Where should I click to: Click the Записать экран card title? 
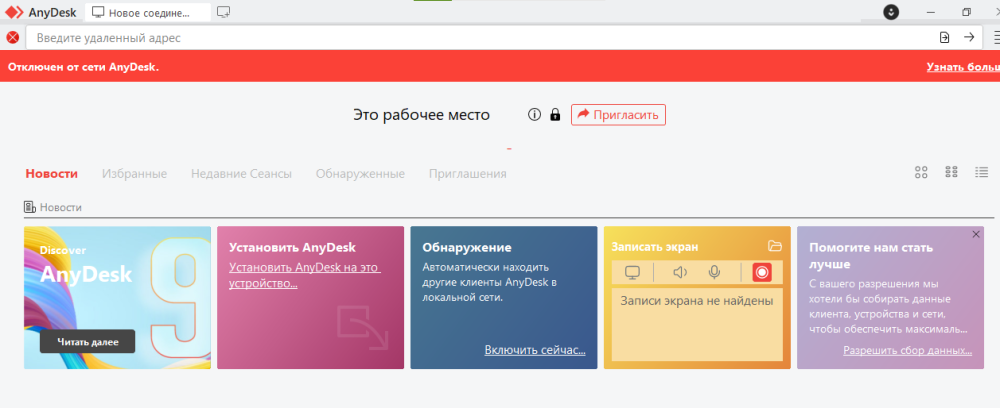(655, 247)
